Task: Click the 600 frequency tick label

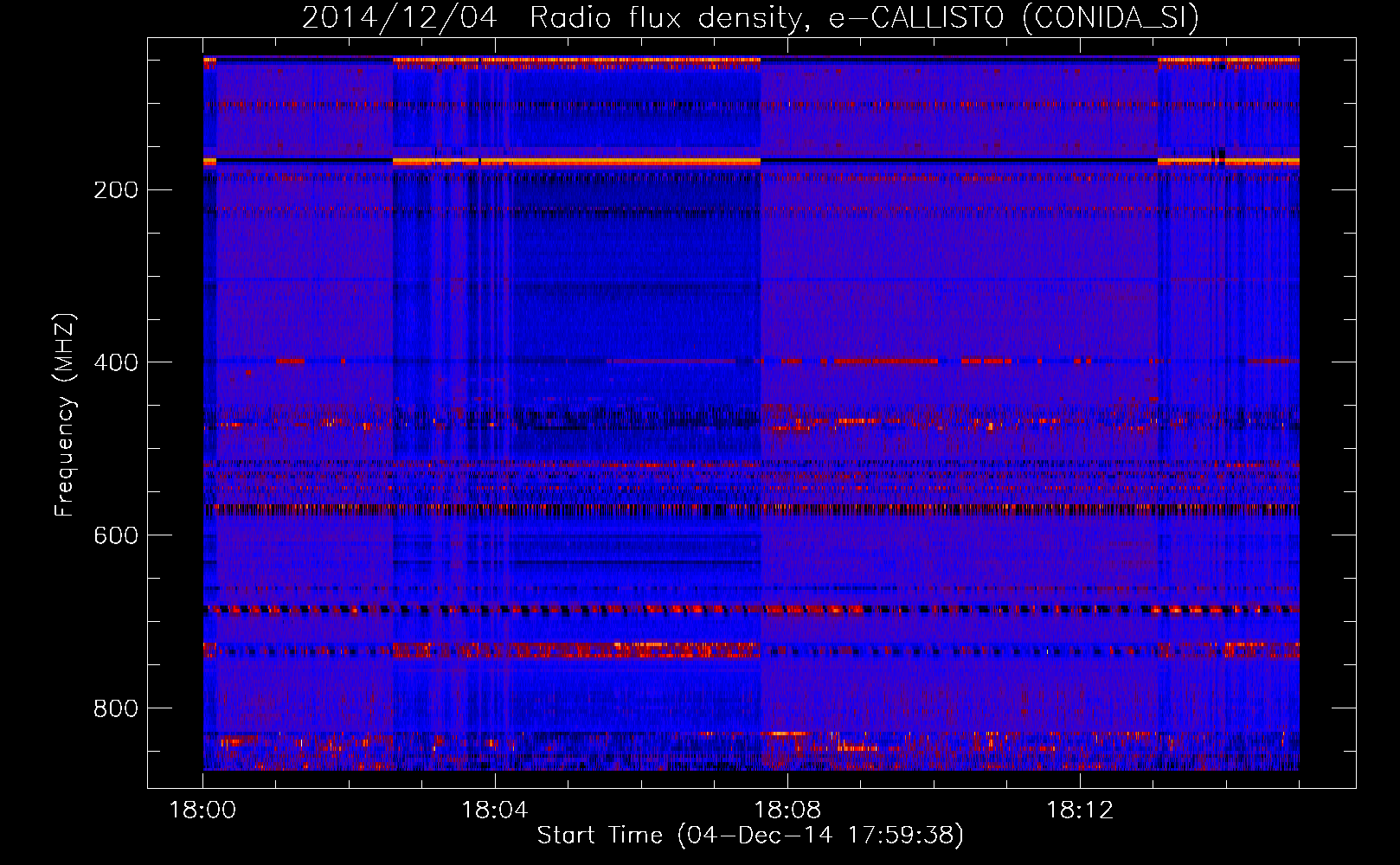Action: pyautogui.click(x=116, y=536)
